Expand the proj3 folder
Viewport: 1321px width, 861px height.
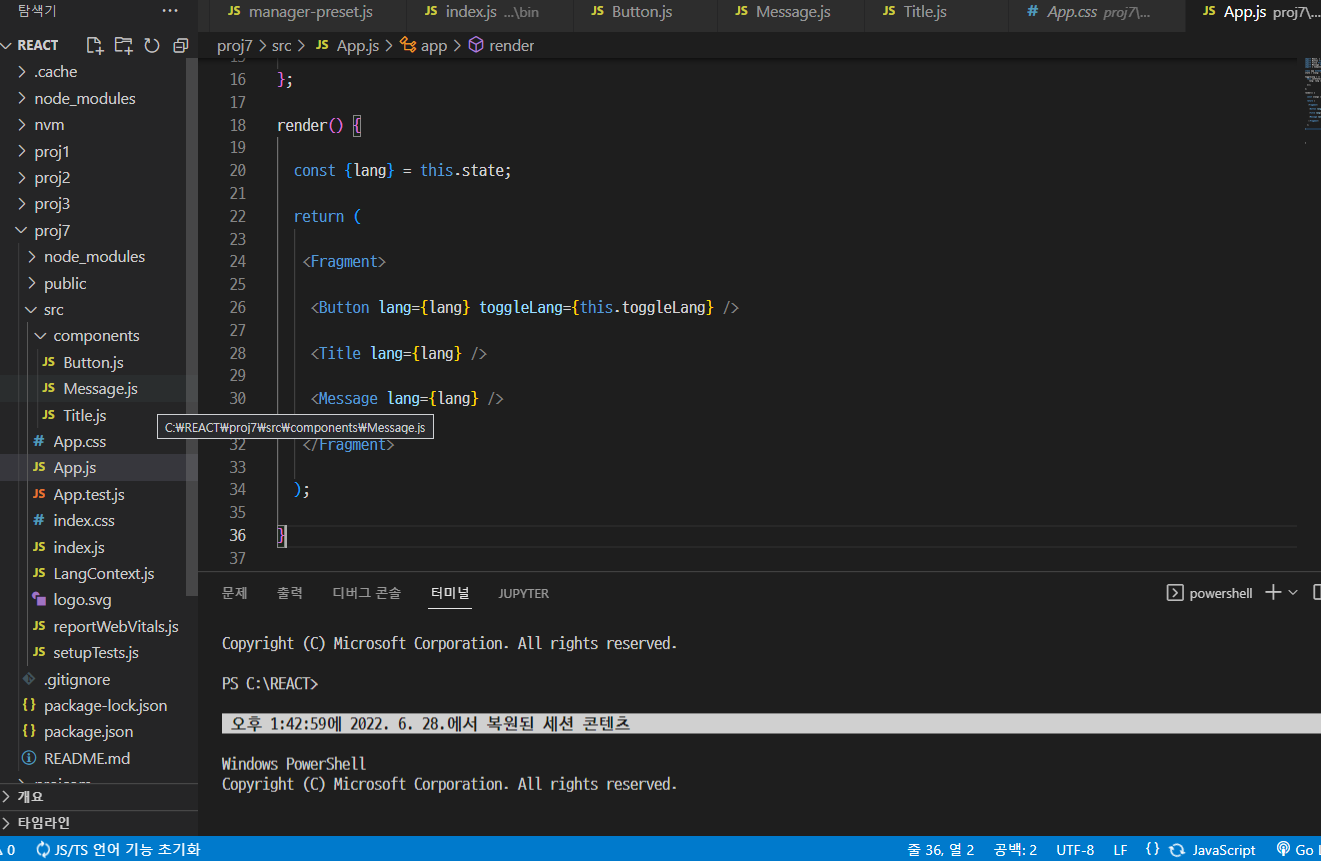pyautogui.click(x=52, y=203)
